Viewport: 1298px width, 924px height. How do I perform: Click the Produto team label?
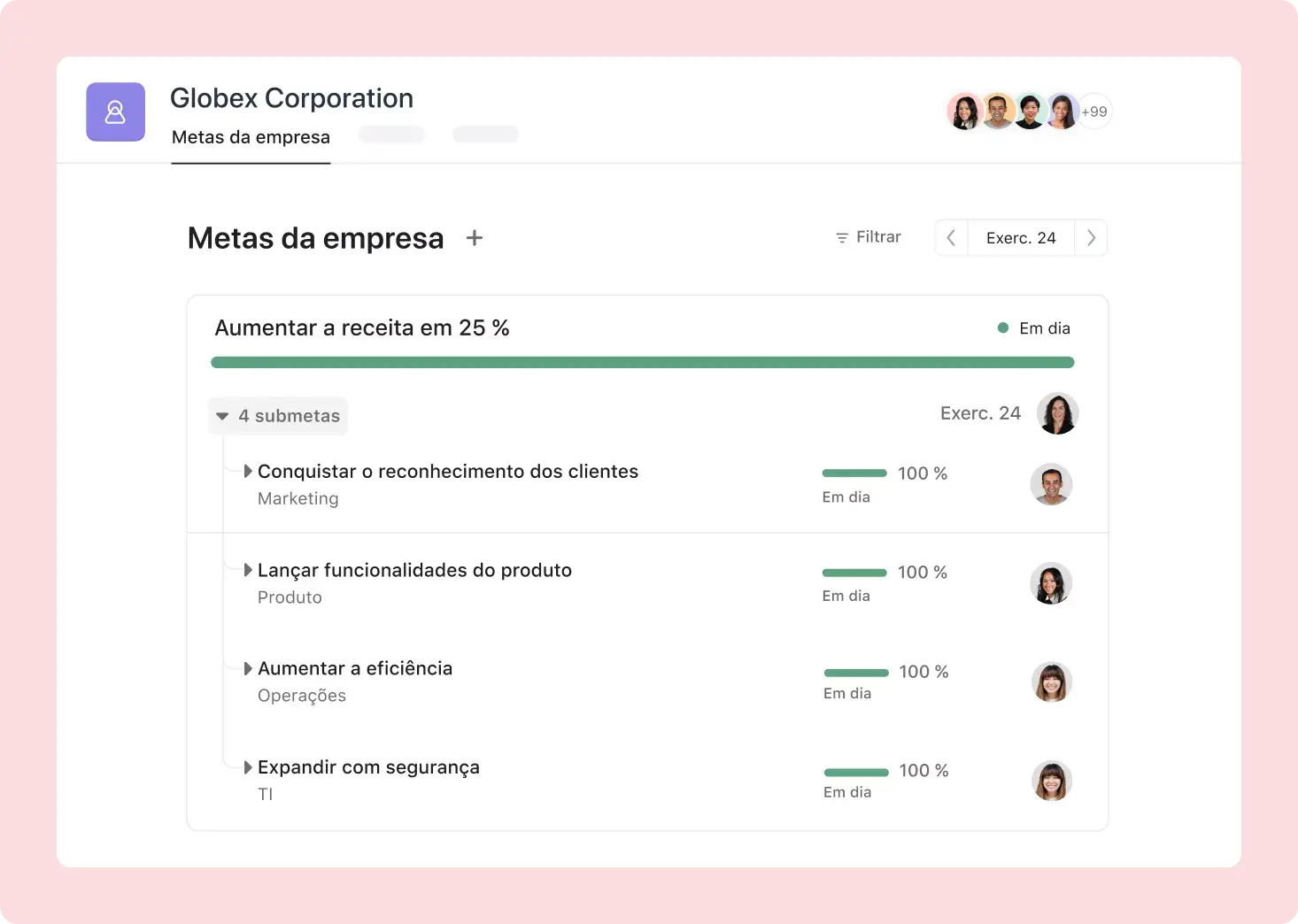(x=290, y=597)
